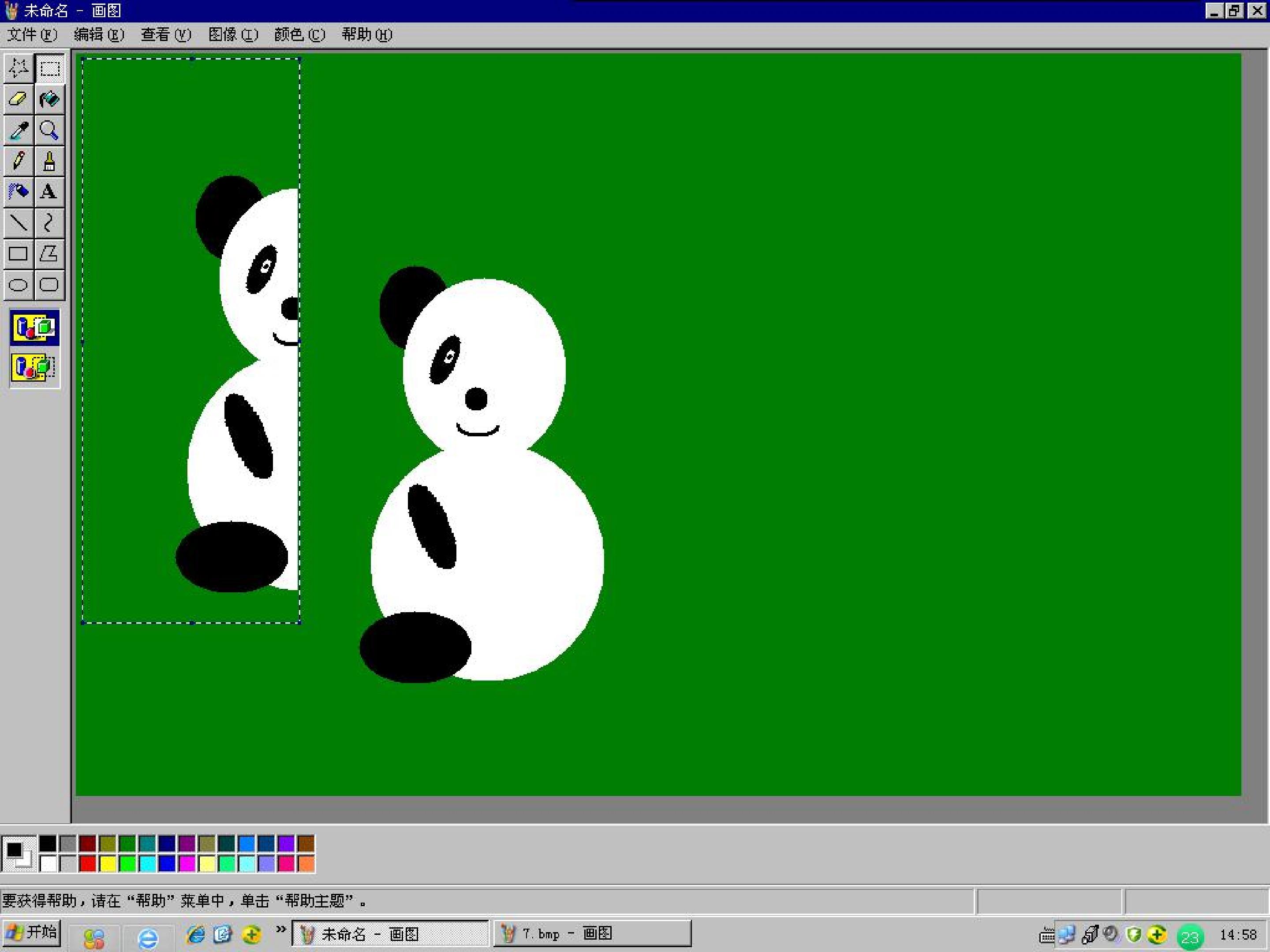Activate the Pick Color eyedropper tool
Image resolution: width=1270 pixels, height=952 pixels.
coord(19,130)
